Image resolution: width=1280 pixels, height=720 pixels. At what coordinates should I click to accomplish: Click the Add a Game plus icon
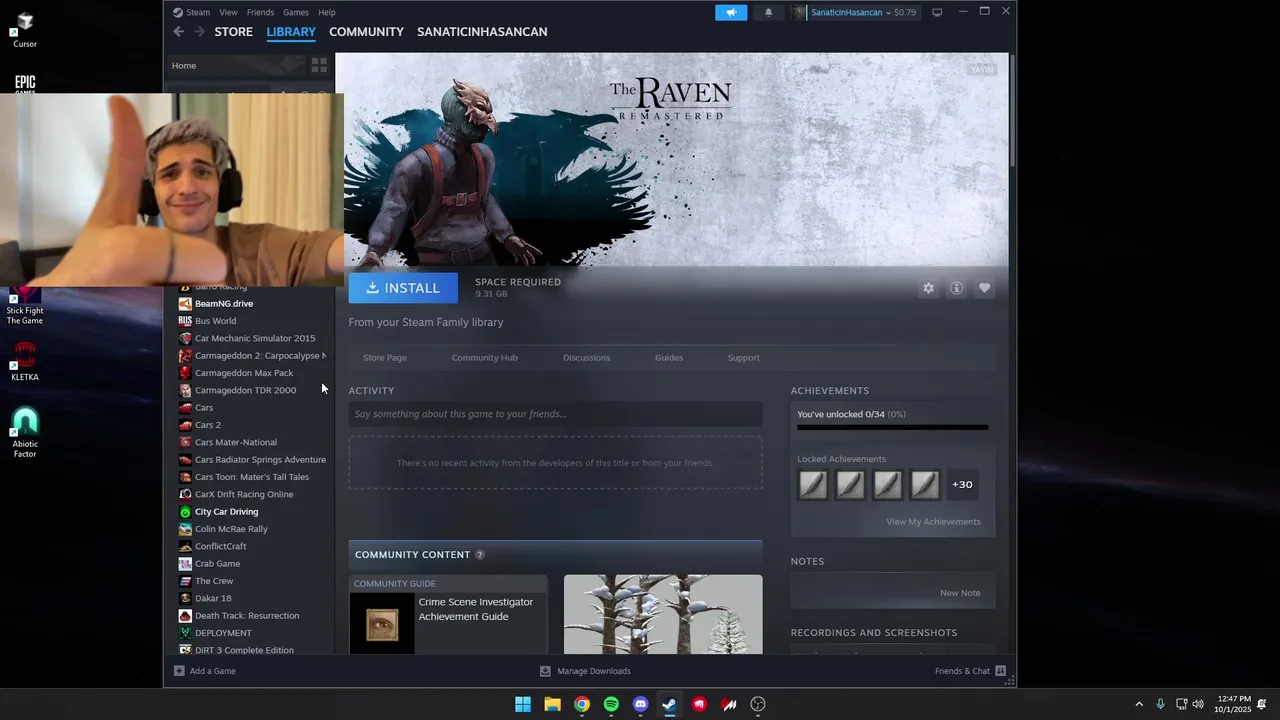click(x=179, y=671)
